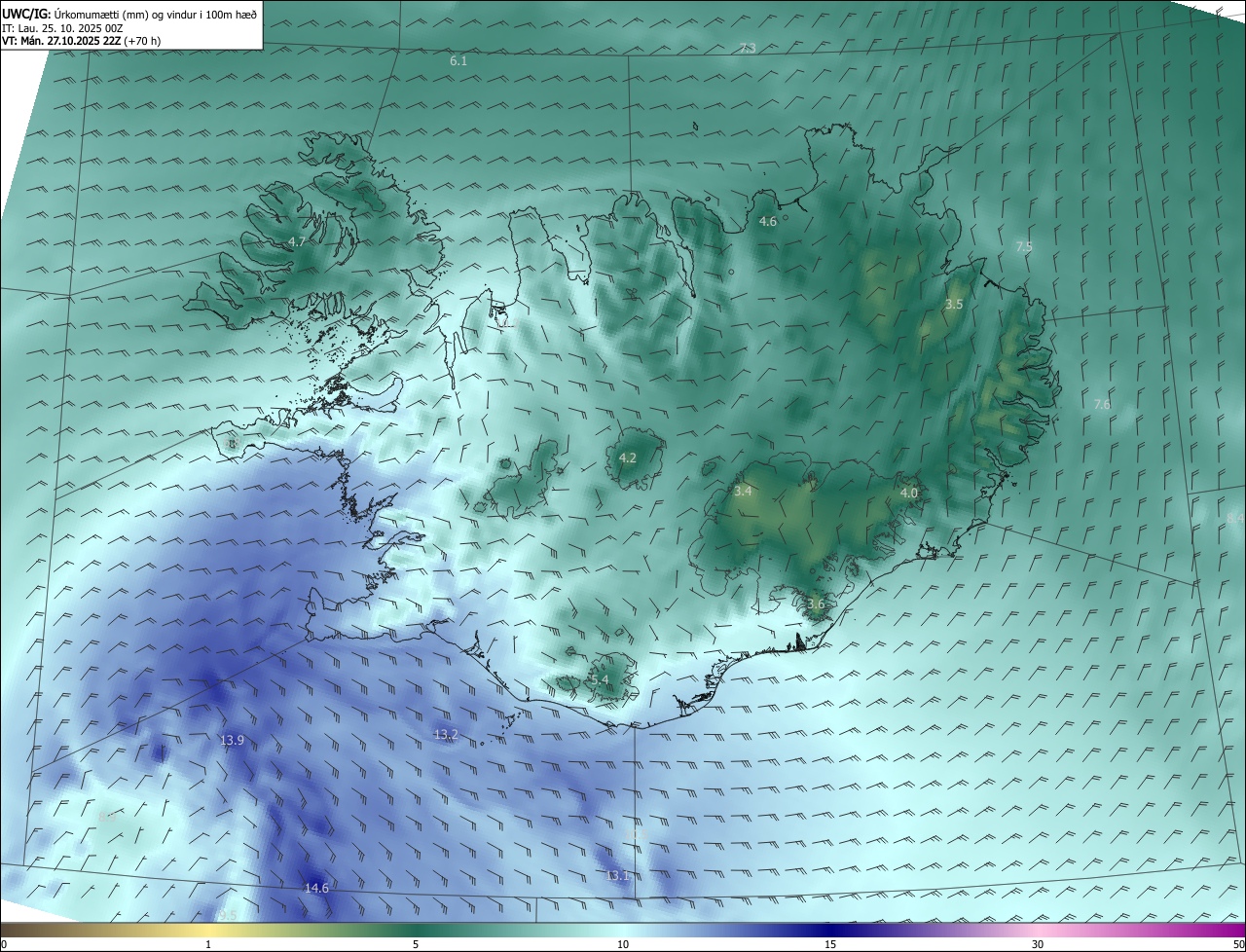This screenshot has height=952, width=1246.
Task: Click the 7.5 value label on the map
Action: pyautogui.click(x=1024, y=246)
